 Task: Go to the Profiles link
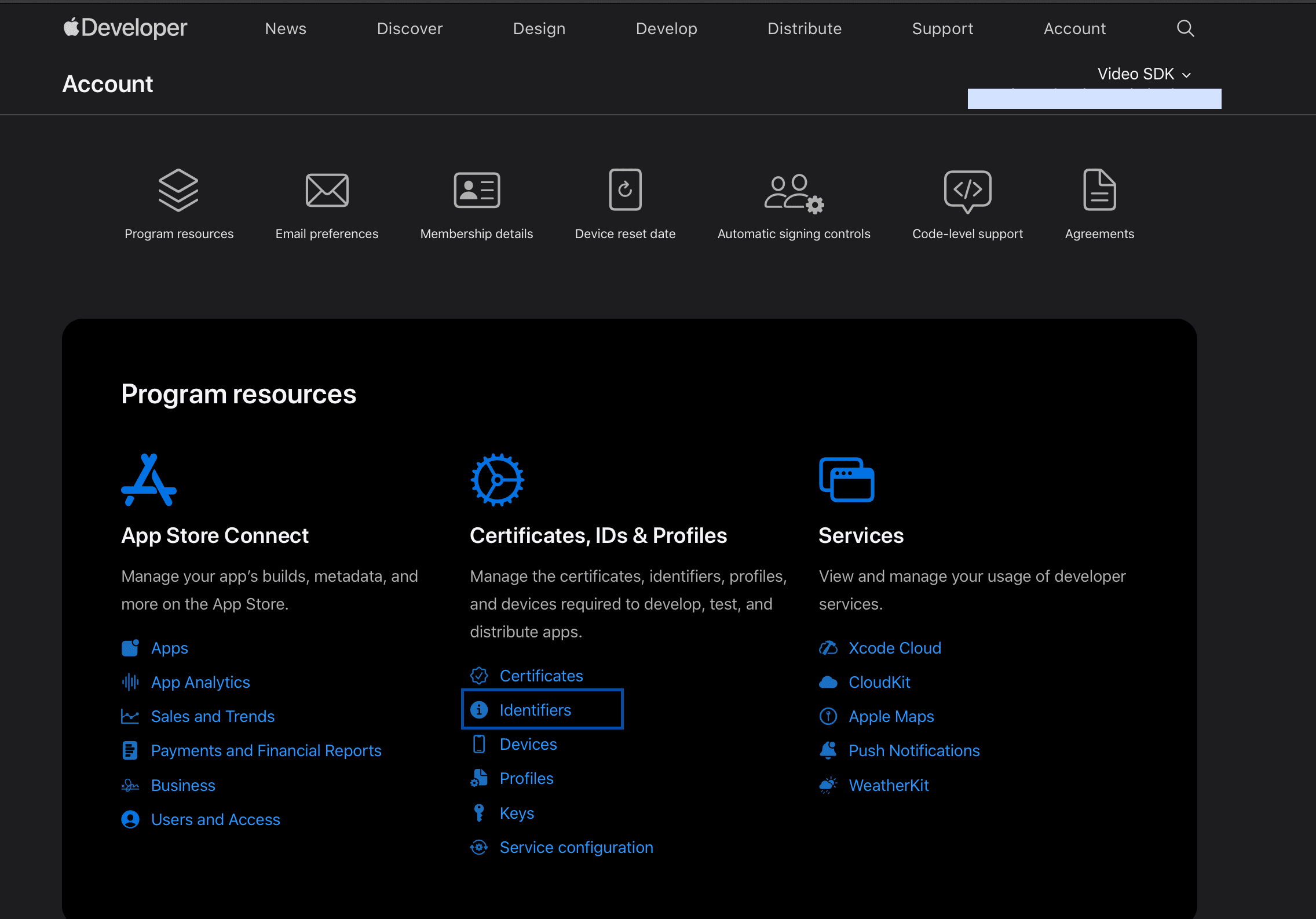[x=527, y=778]
